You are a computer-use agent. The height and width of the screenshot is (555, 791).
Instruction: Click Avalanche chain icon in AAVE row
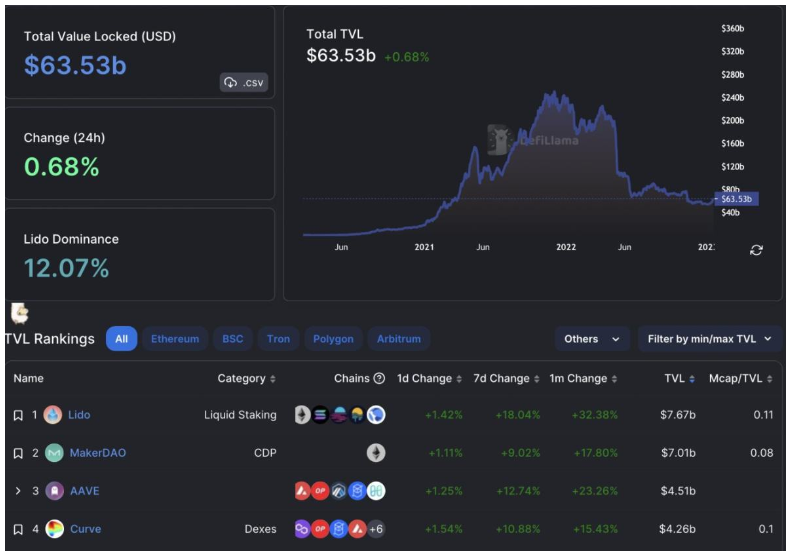[302, 491]
